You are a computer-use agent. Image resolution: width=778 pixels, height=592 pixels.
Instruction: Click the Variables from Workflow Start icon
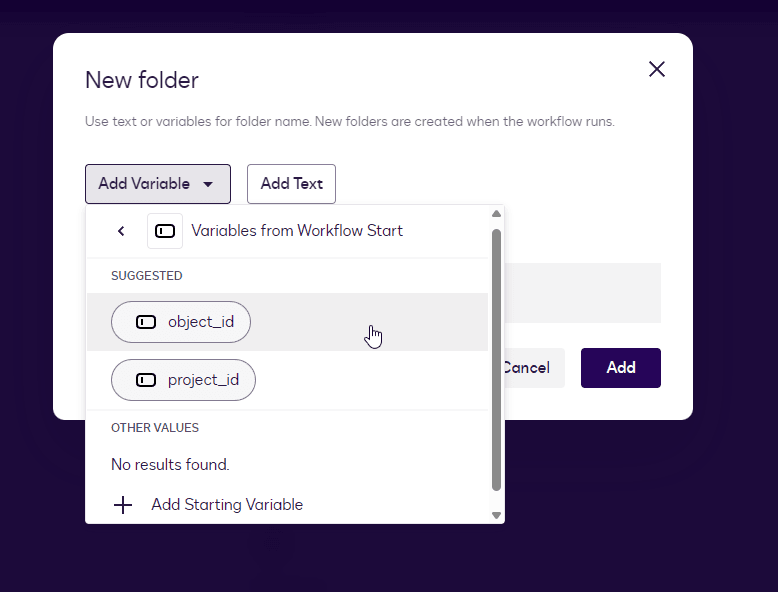[165, 231]
